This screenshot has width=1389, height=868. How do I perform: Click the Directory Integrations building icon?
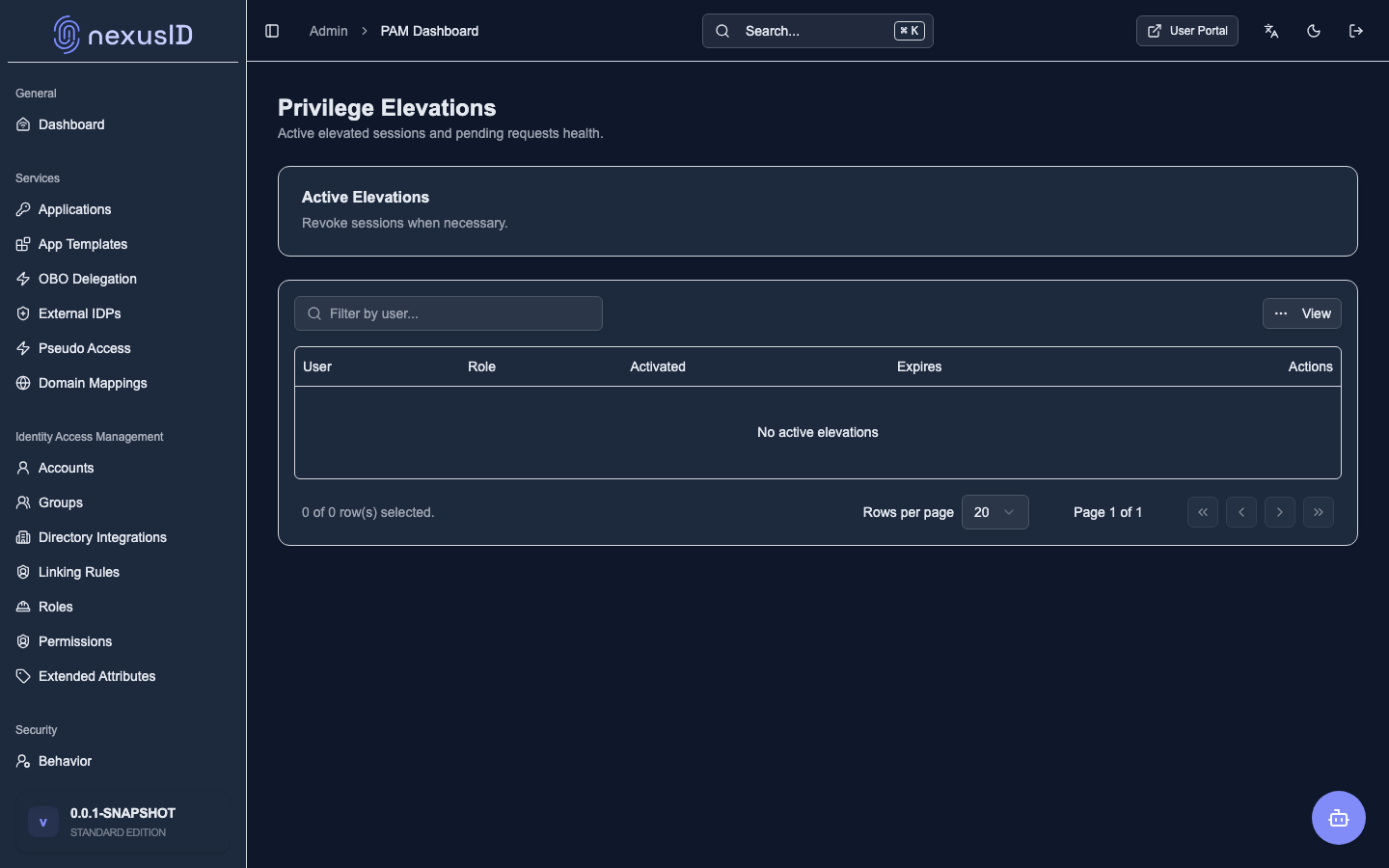(23, 537)
